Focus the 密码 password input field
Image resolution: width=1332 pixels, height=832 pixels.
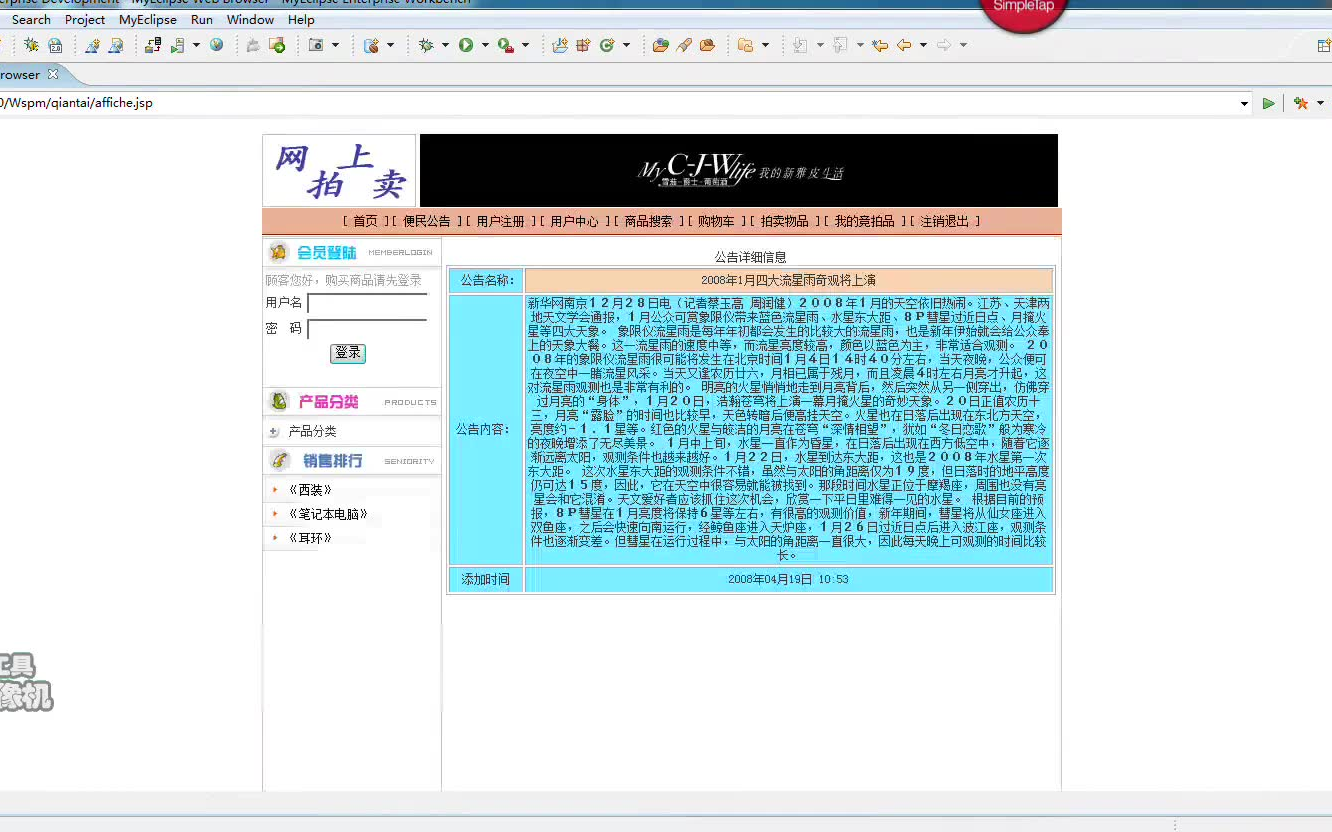[x=367, y=329]
